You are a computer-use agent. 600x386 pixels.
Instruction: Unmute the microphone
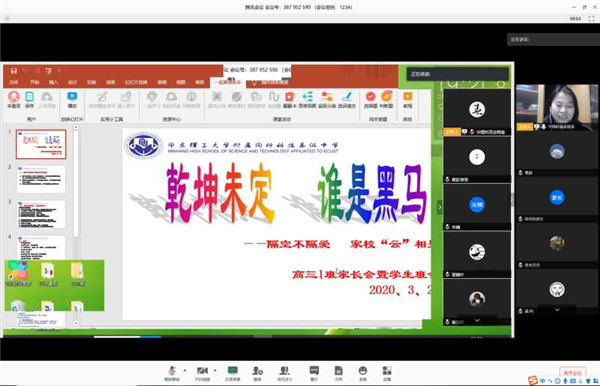coord(172,373)
